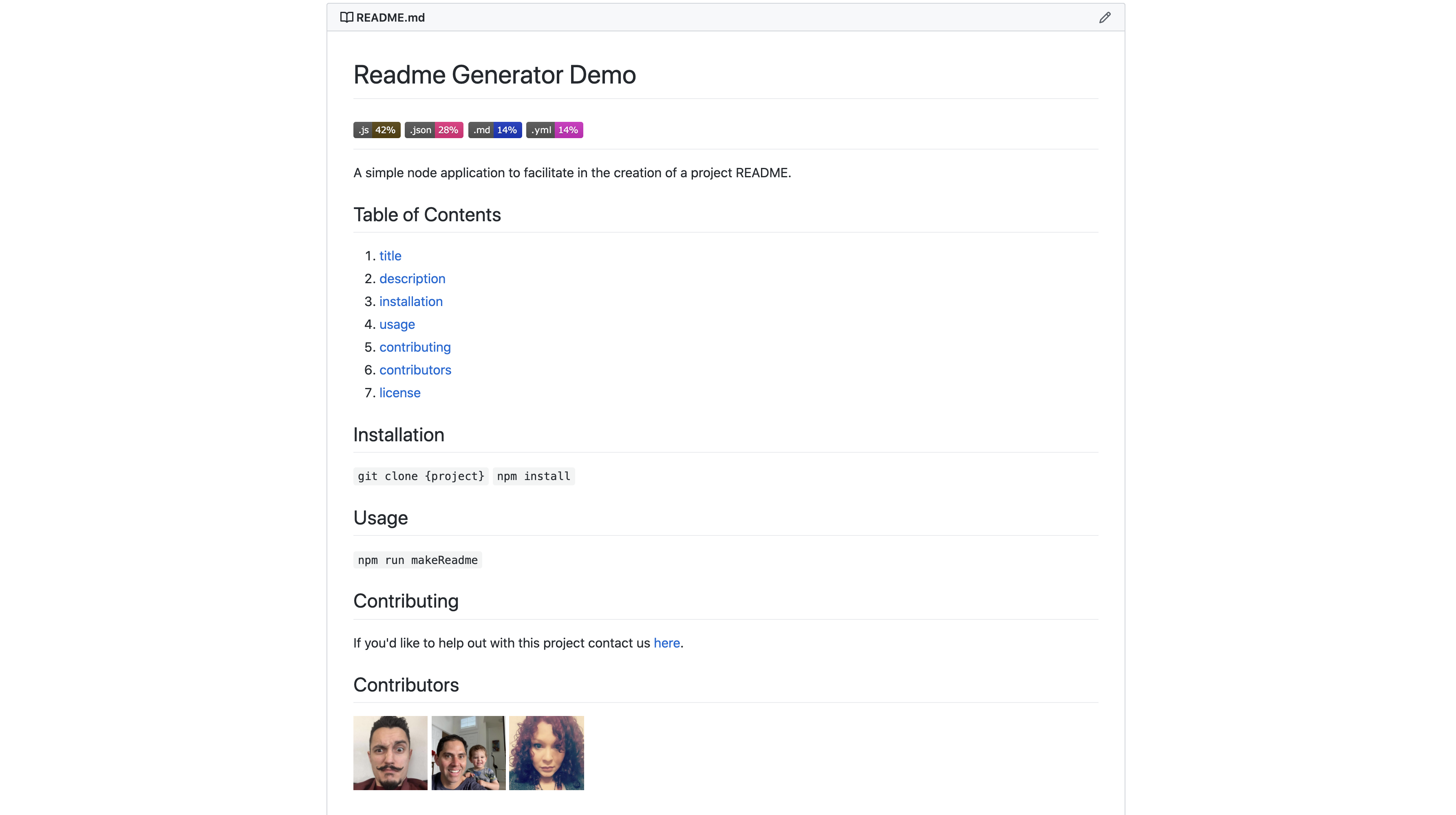The image size is (1456, 815).
Task: Click the Contributing section heading
Action: (406, 601)
